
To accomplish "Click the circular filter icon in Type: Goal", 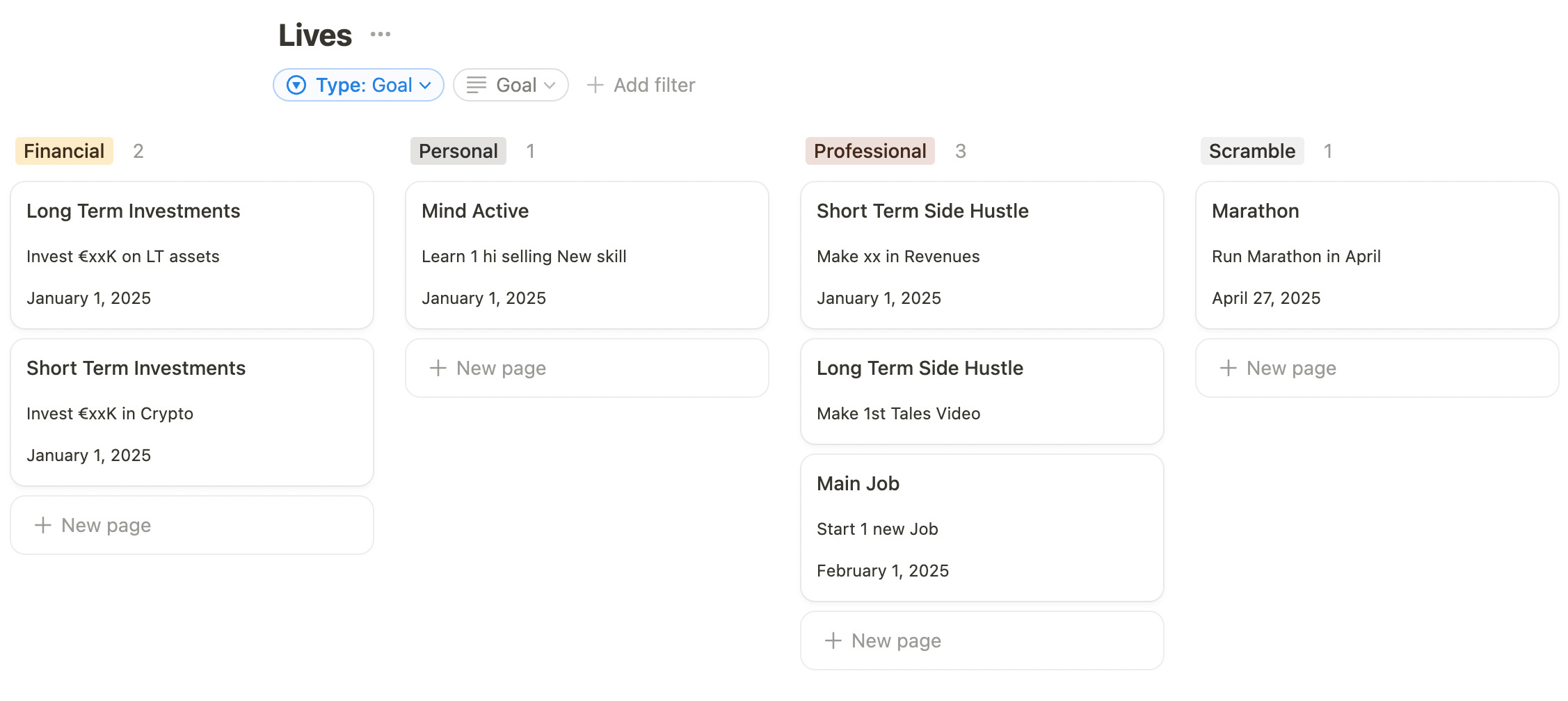I will coord(296,85).
